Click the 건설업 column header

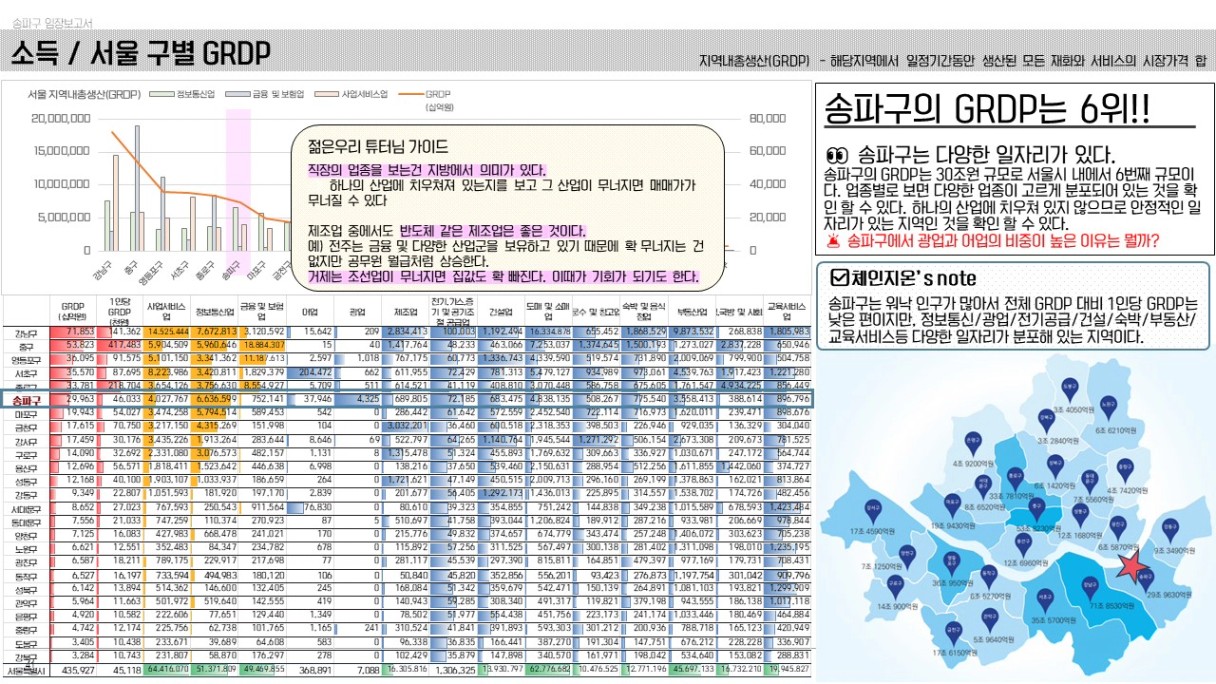click(499, 311)
